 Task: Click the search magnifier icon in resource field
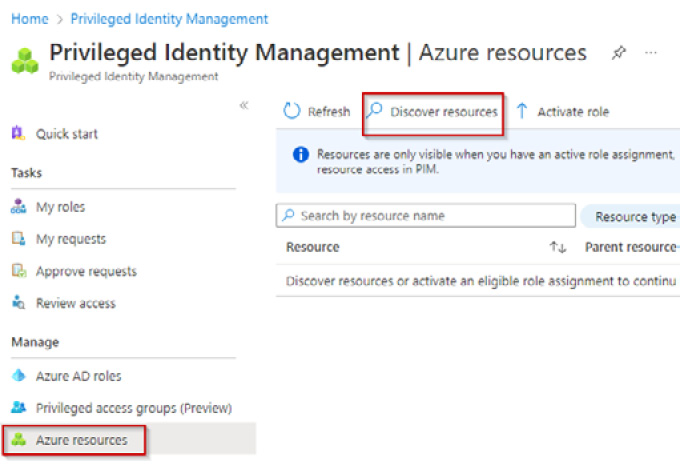point(288,215)
